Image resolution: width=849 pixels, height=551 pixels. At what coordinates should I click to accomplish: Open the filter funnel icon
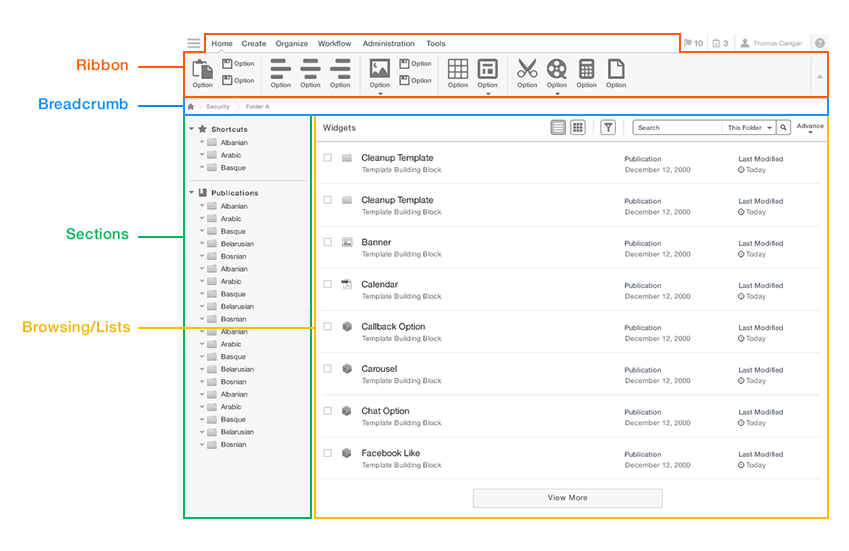tap(608, 128)
